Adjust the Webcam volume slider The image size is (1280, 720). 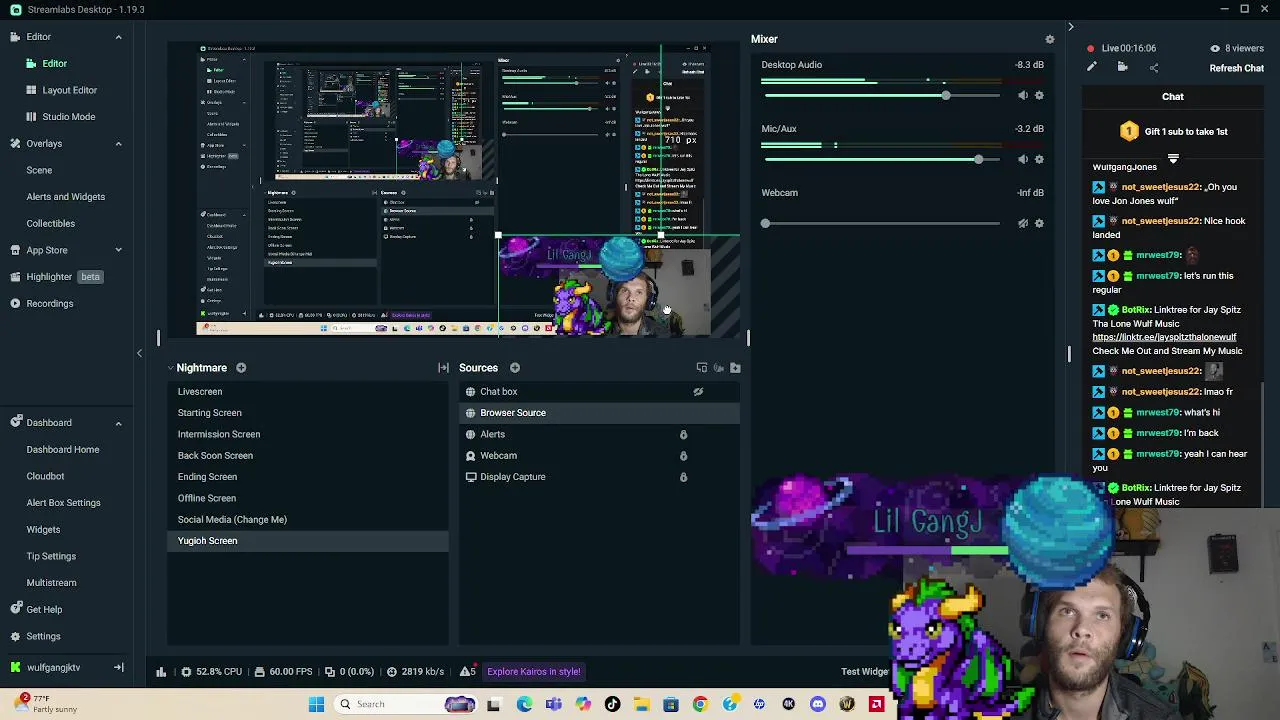tap(766, 223)
